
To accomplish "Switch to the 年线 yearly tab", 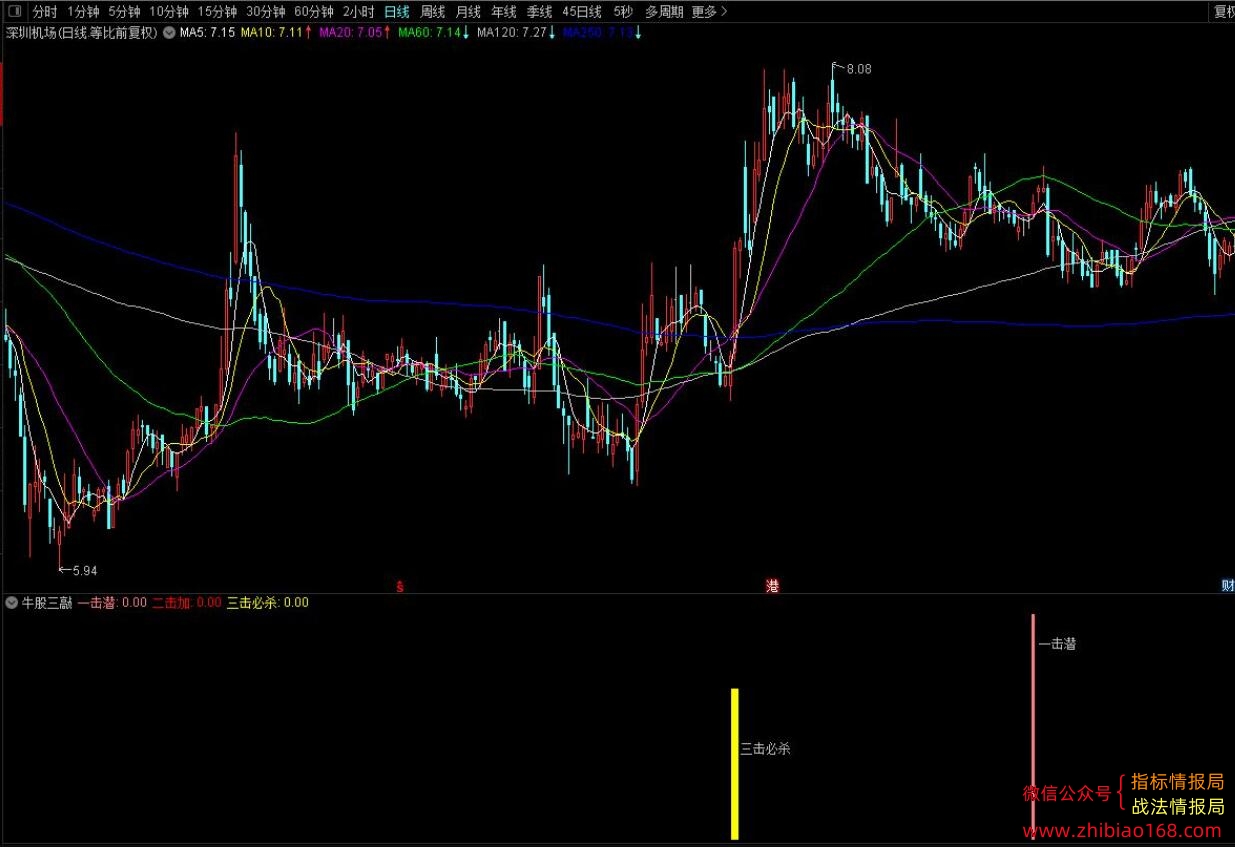I will pos(504,12).
